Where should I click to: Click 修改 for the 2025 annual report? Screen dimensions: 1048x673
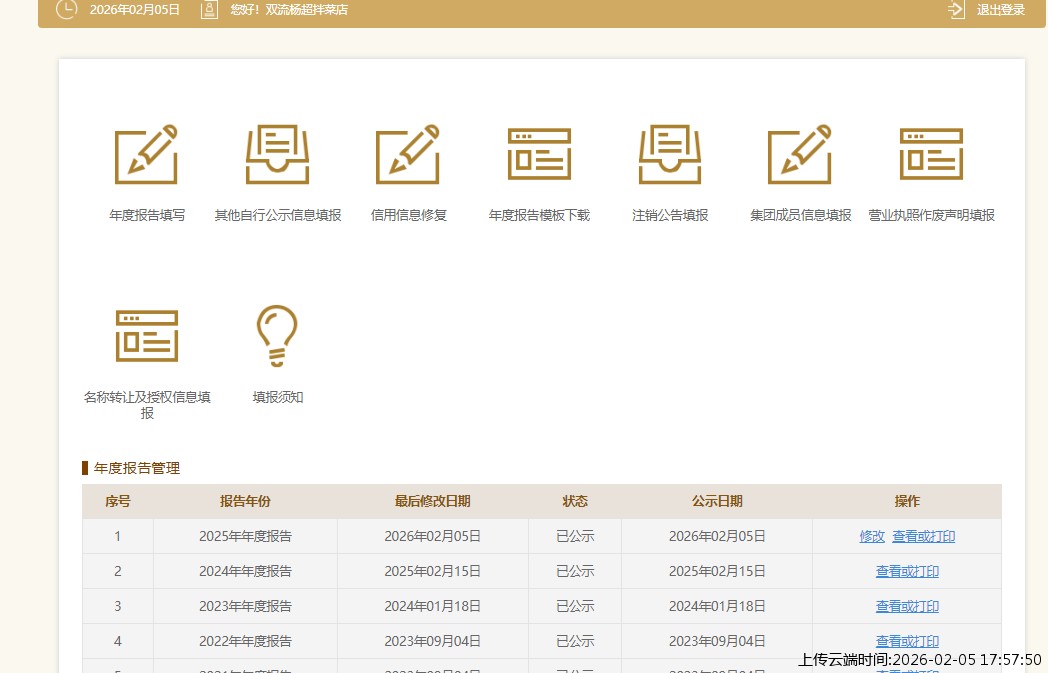click(x=871, y=536)
